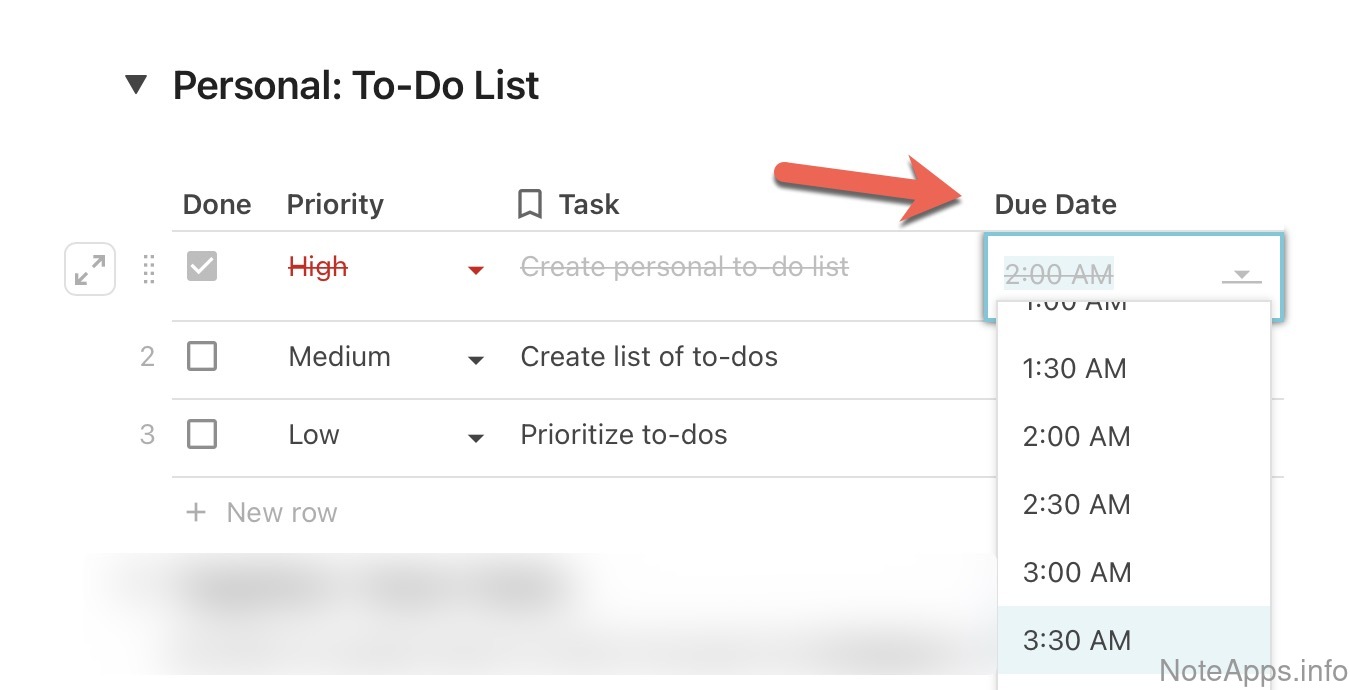Pick 2:30 AM from the time options
Screen dimensions: 1350x690
pyautogui.click(x=1076, y=505)
